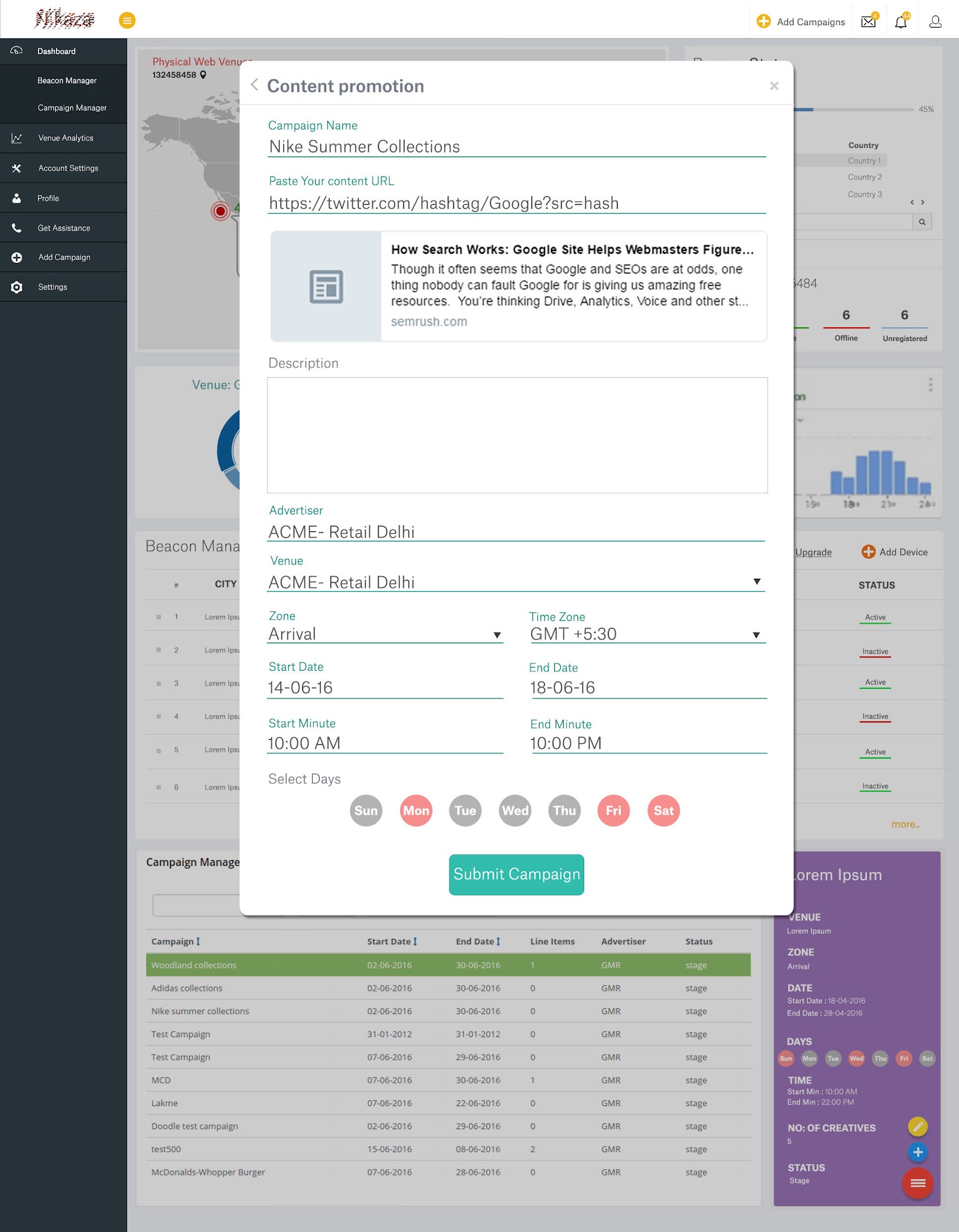959x1232 pixels.
Task: Click Add Device link
Action: click(895, 552)
